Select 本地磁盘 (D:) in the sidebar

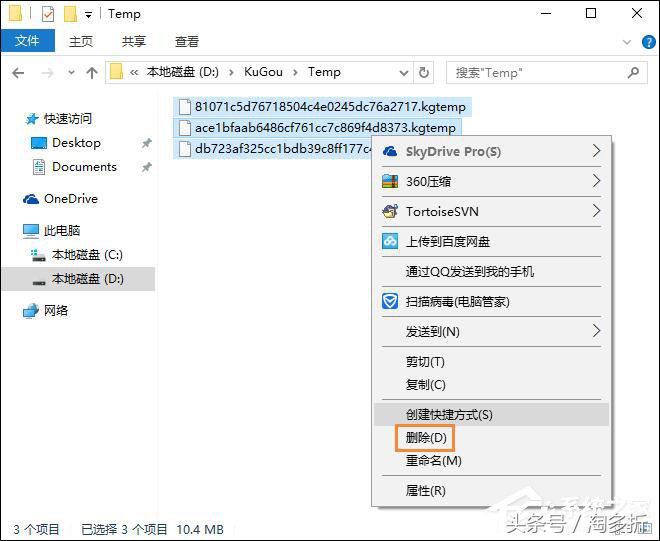click(78, 279)
